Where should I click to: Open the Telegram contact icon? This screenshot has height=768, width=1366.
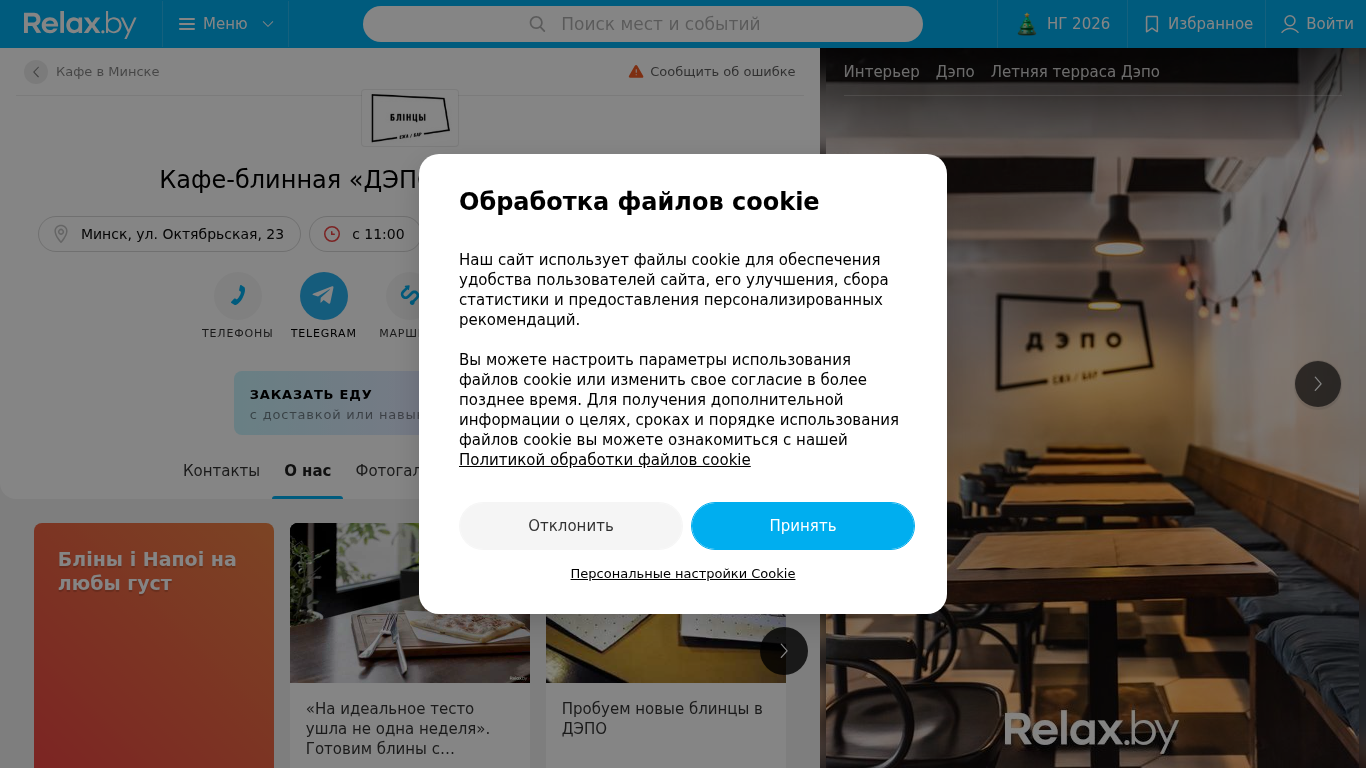[x=324, y=296]
